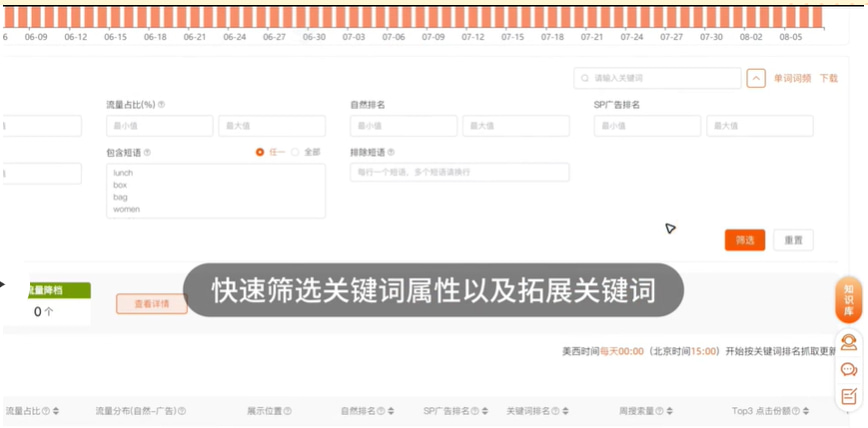868x428 pixels.
Task: Show help for 展示位置 column
Action: (287, 411)
